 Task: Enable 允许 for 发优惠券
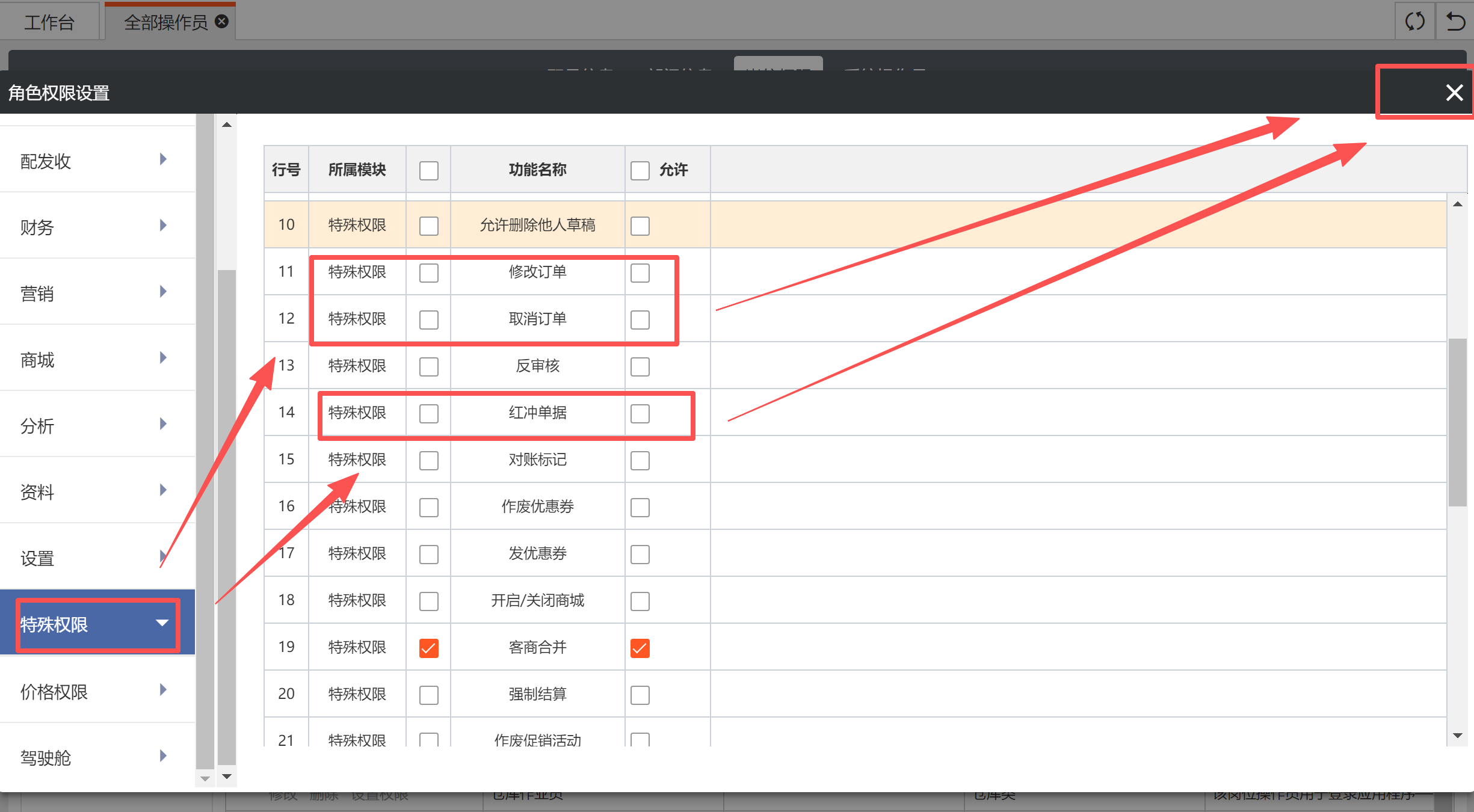coord(640,554)
